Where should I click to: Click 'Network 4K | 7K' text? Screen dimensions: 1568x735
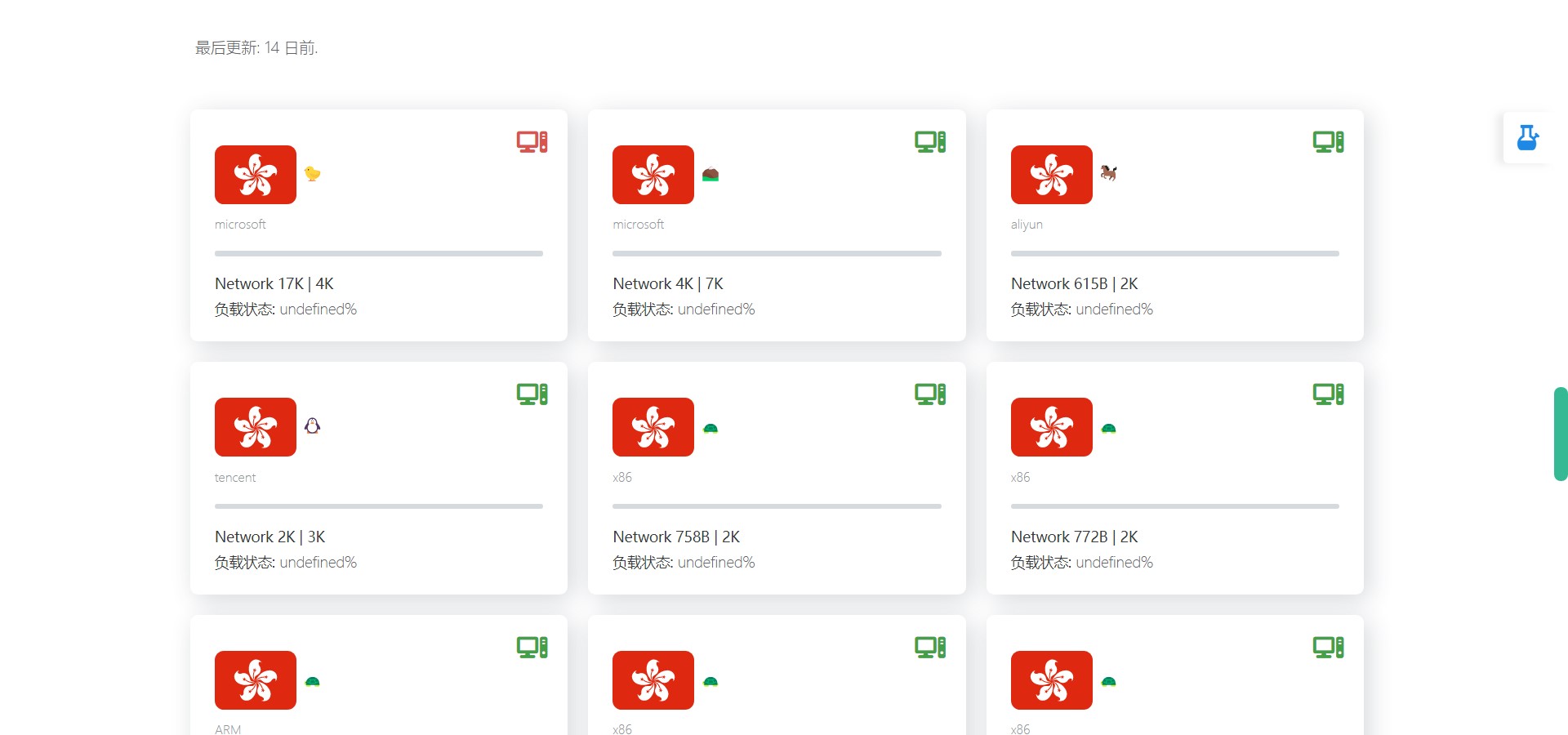(668, 283)
